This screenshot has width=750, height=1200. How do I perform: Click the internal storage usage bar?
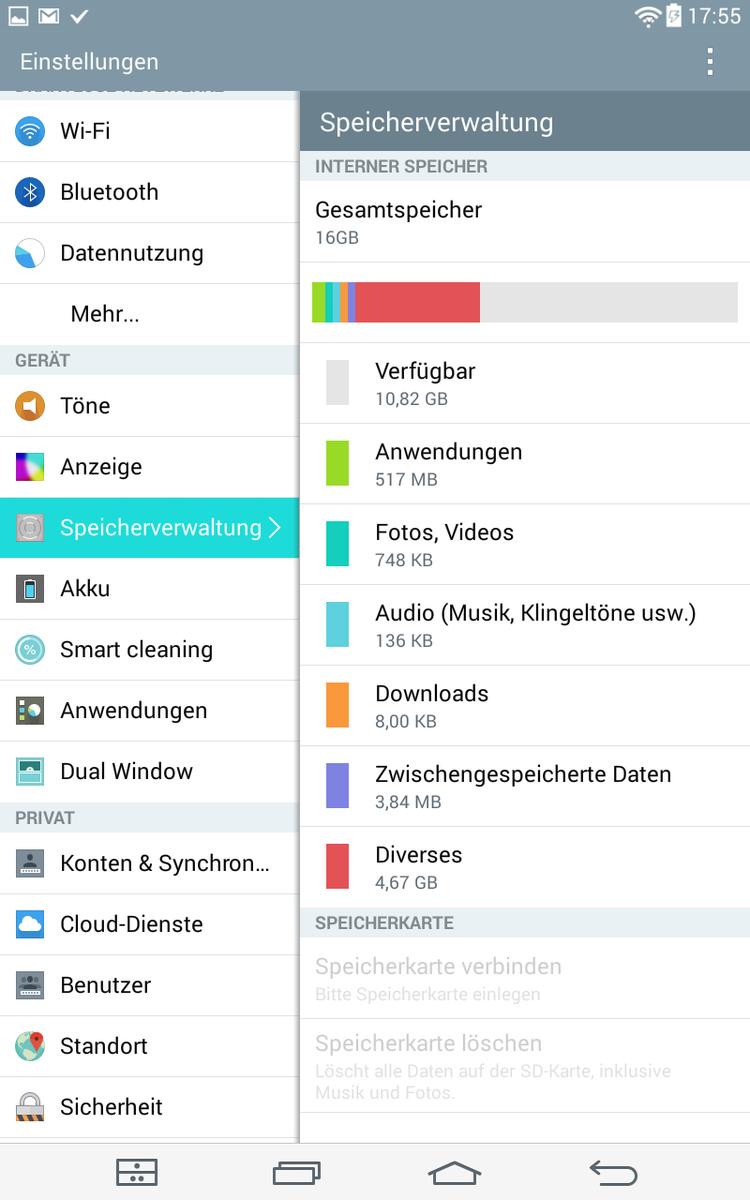pos(525,302)
